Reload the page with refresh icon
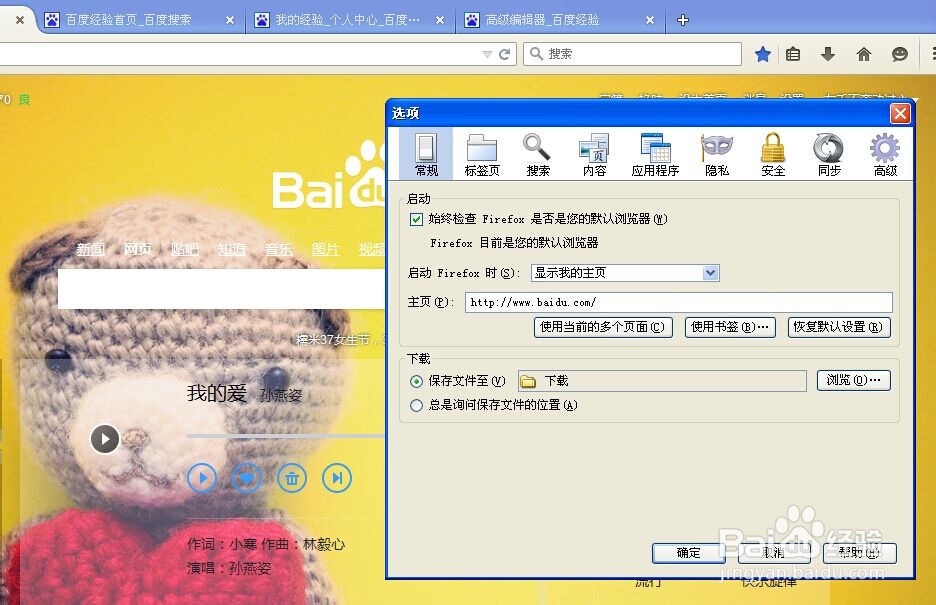Screen dimensions: 936x605 tap(504, 54)
